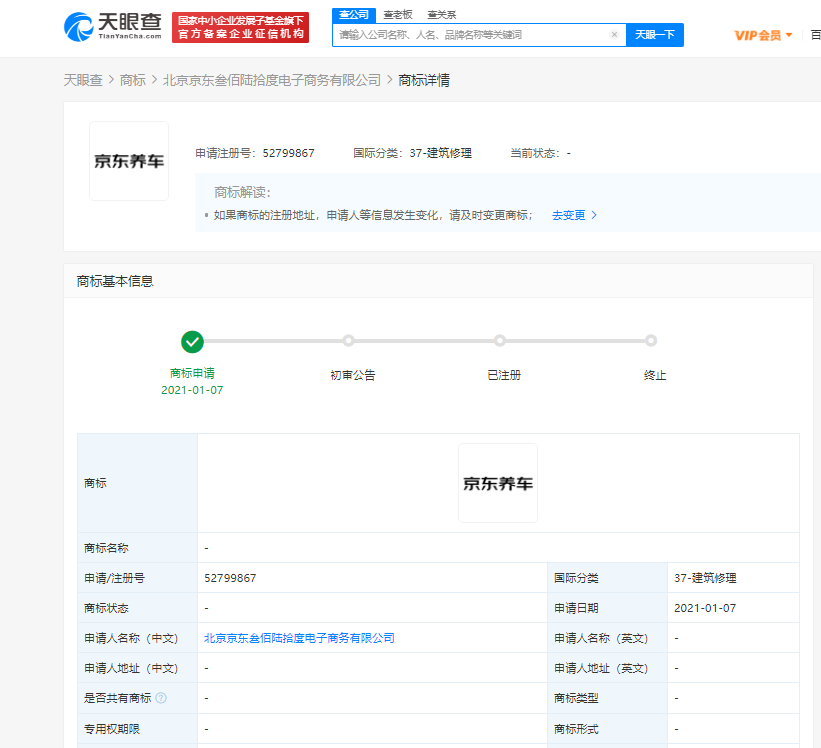Select the 商标类型 row label

pos(576,698)
